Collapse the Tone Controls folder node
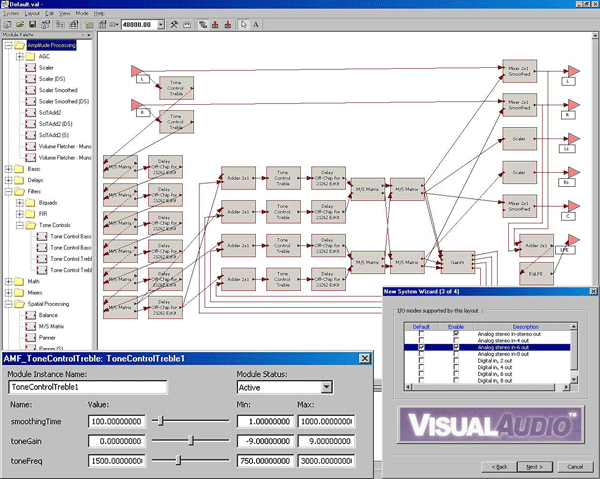Screen dimensions: 600x479 (x=20, y=225)
